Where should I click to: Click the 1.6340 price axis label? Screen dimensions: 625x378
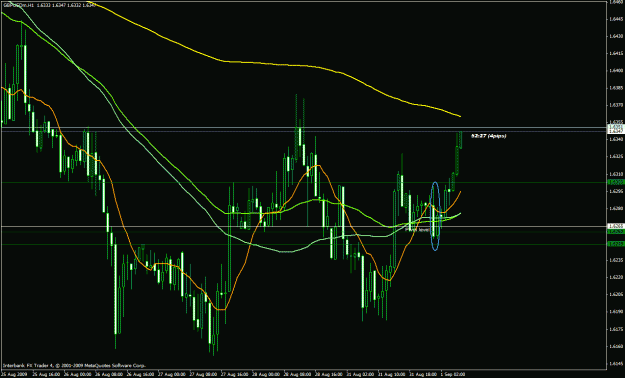[616, 140]
